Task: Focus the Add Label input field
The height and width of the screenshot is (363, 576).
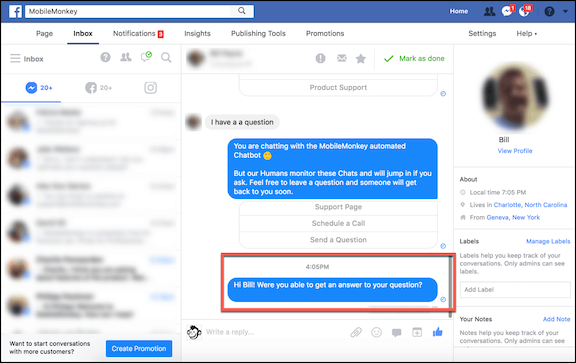Action: 515,290
